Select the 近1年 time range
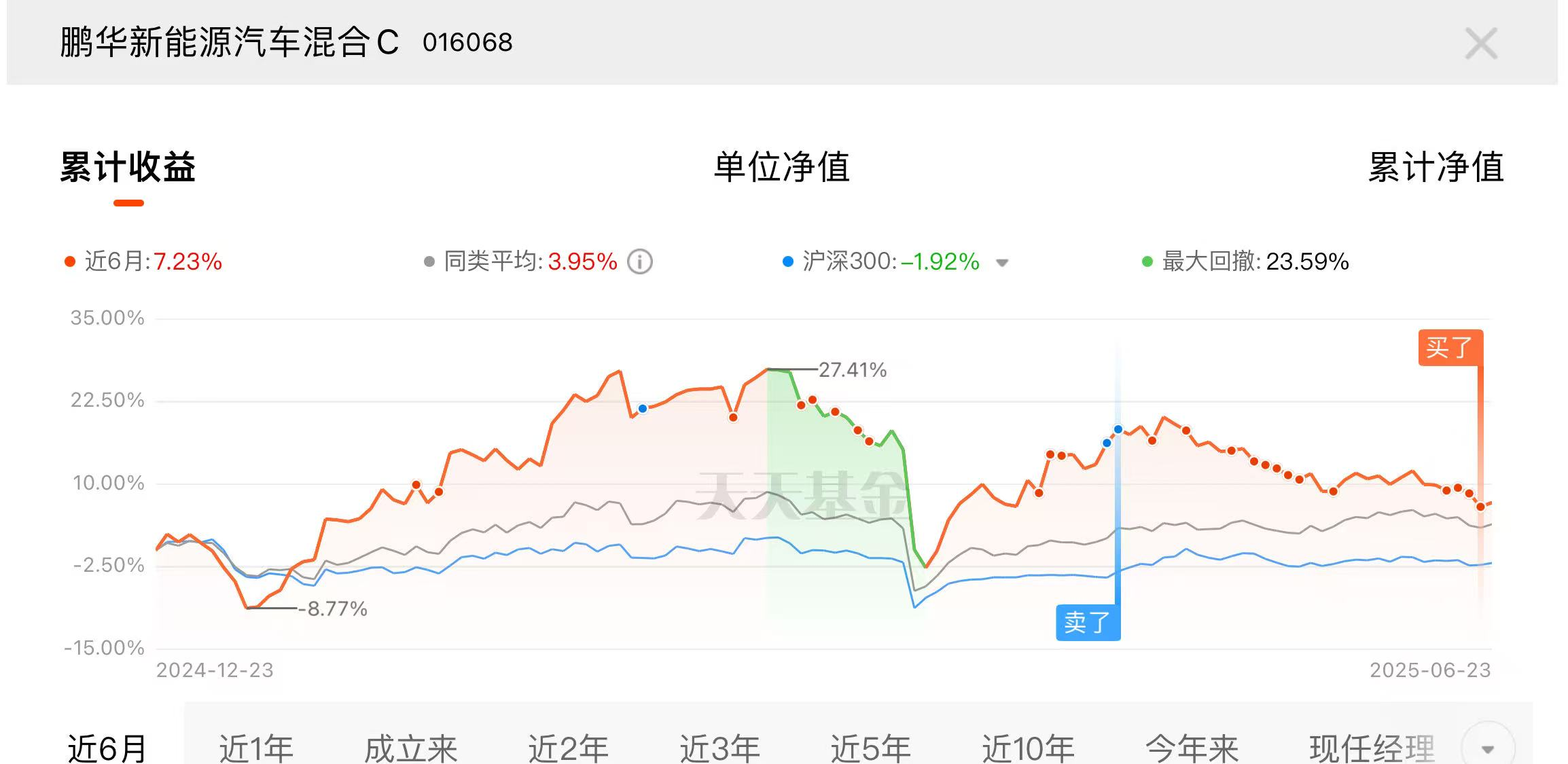The image size is (1568, 764). tap(256, 748)
